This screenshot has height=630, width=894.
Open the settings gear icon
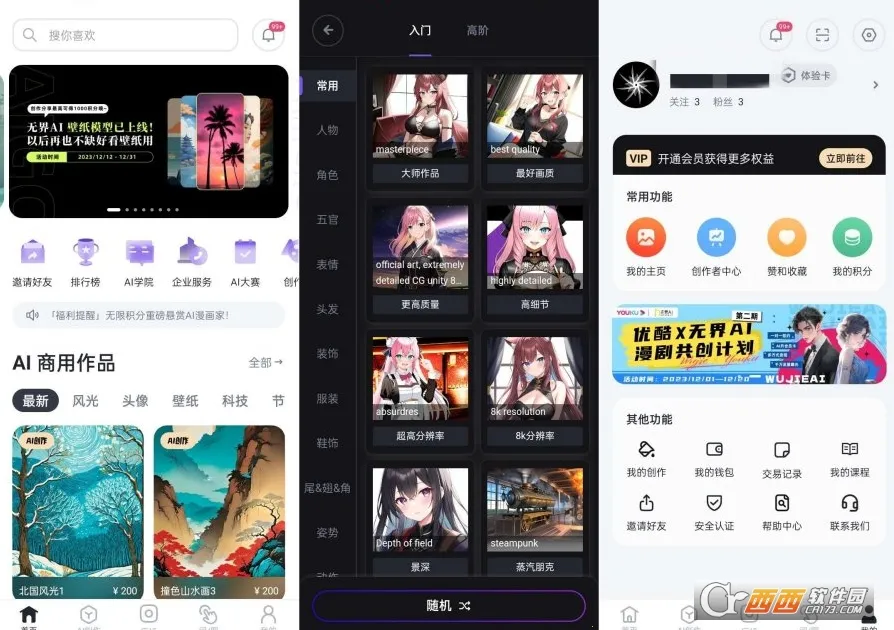(868, 35)
